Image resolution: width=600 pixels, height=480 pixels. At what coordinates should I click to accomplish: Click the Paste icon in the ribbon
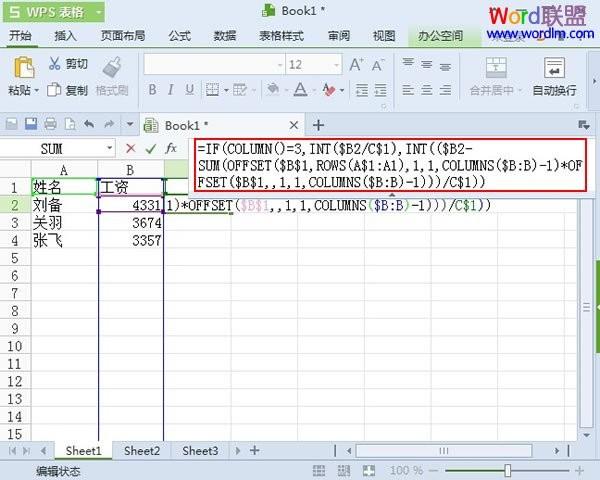(20, 68)
